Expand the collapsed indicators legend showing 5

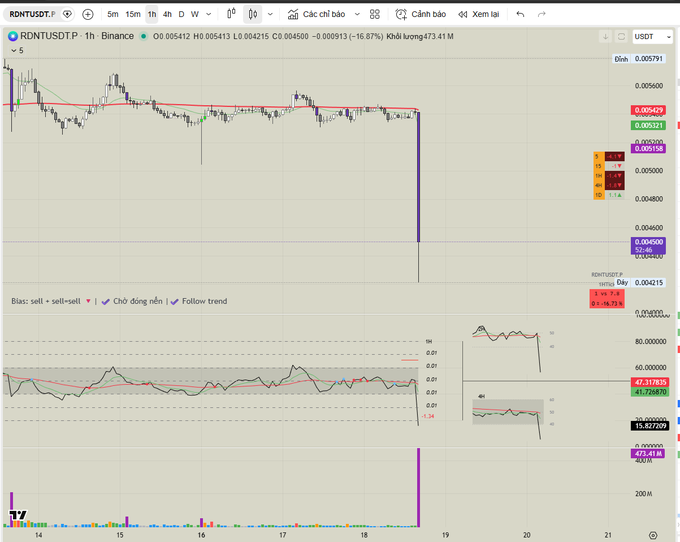point(14,49)
